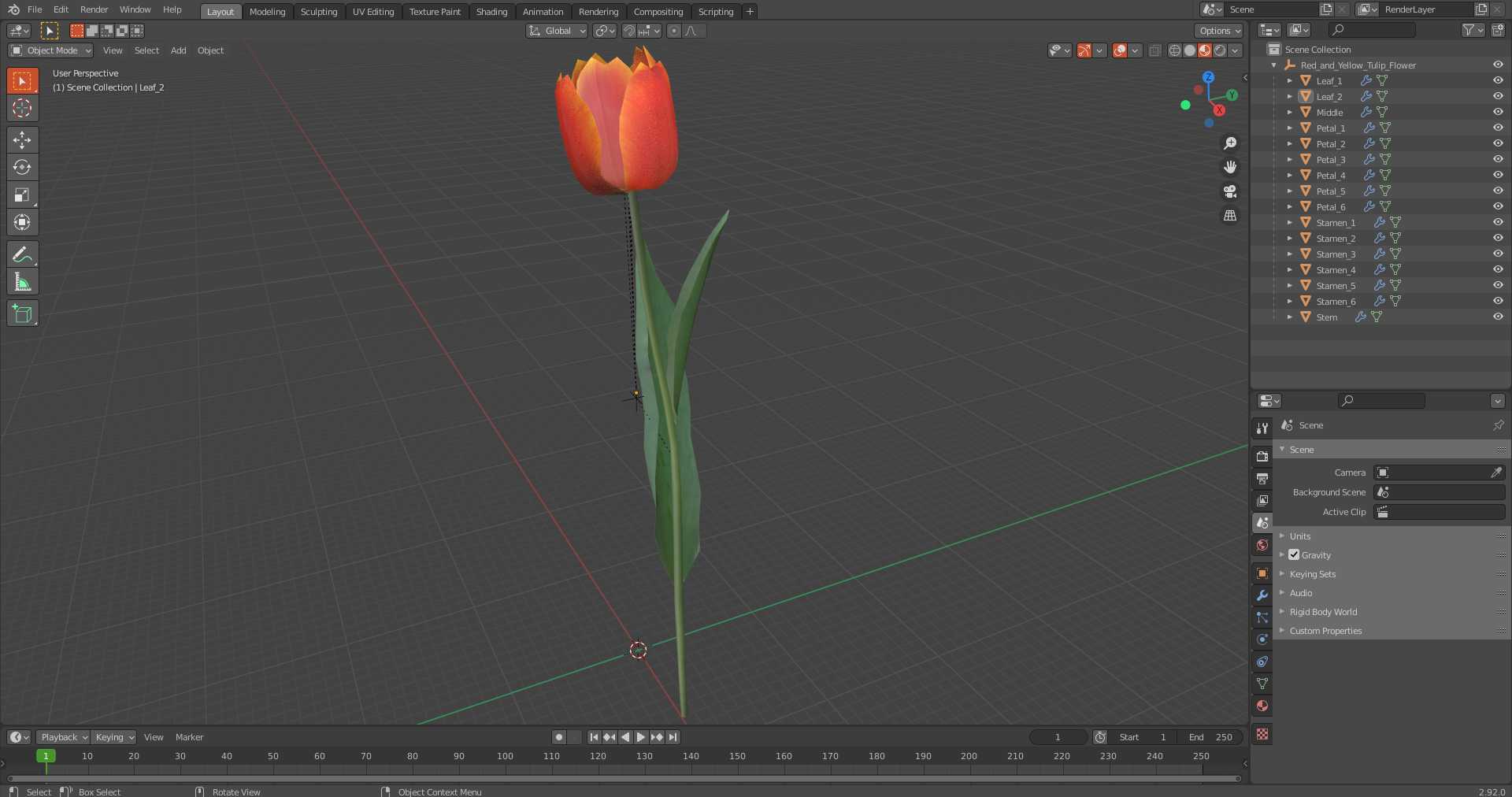
Task: Add a new workspace tab
Action: coord(750,11)
